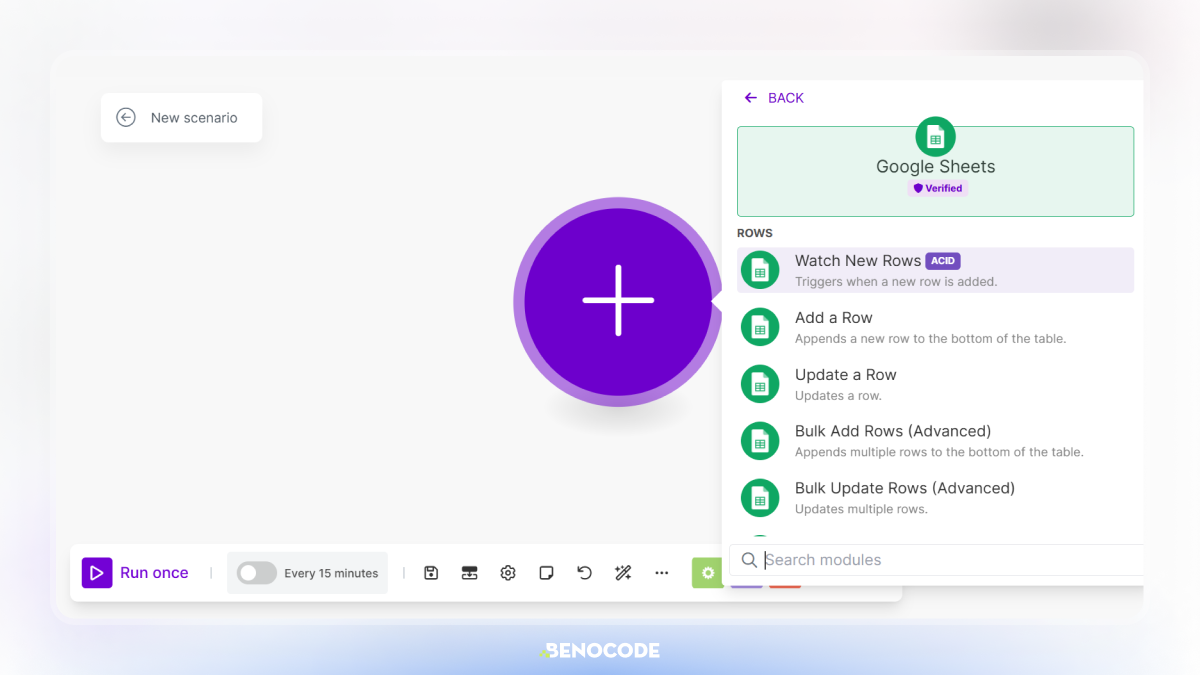Choose the Add a Row module

click(935, 327)
